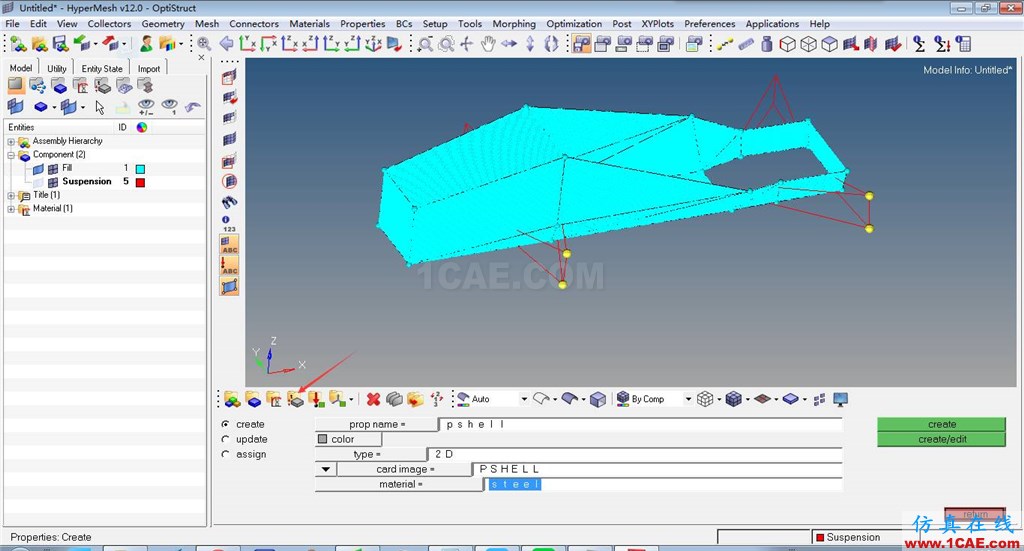Click the selector arrow icon in browser
The height and width of the screenshot is (551, 1024).
(100, 107)
